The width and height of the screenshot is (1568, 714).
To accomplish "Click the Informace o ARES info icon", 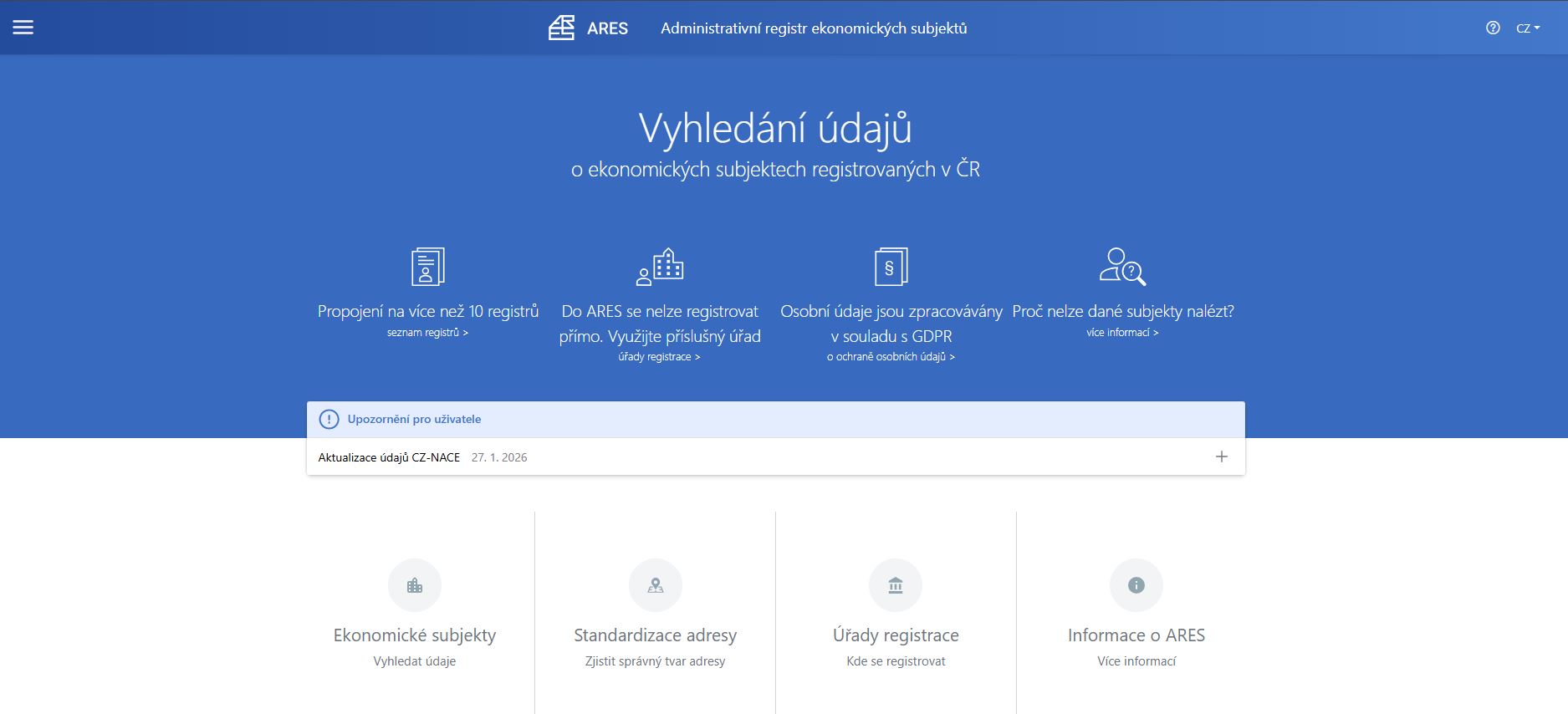I will point(1136,585).
